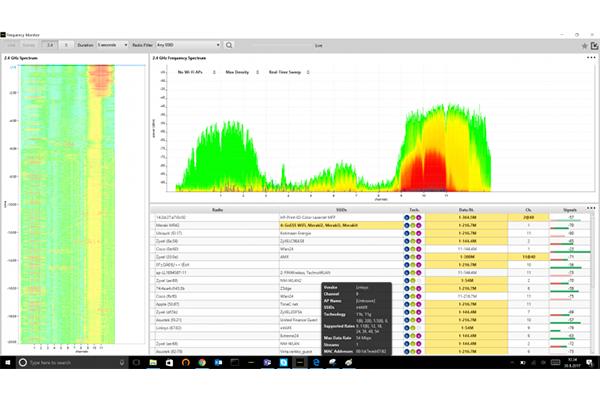Expand the Max Density selector
This screenshot has height=400, width=600.
pos(242,72)
